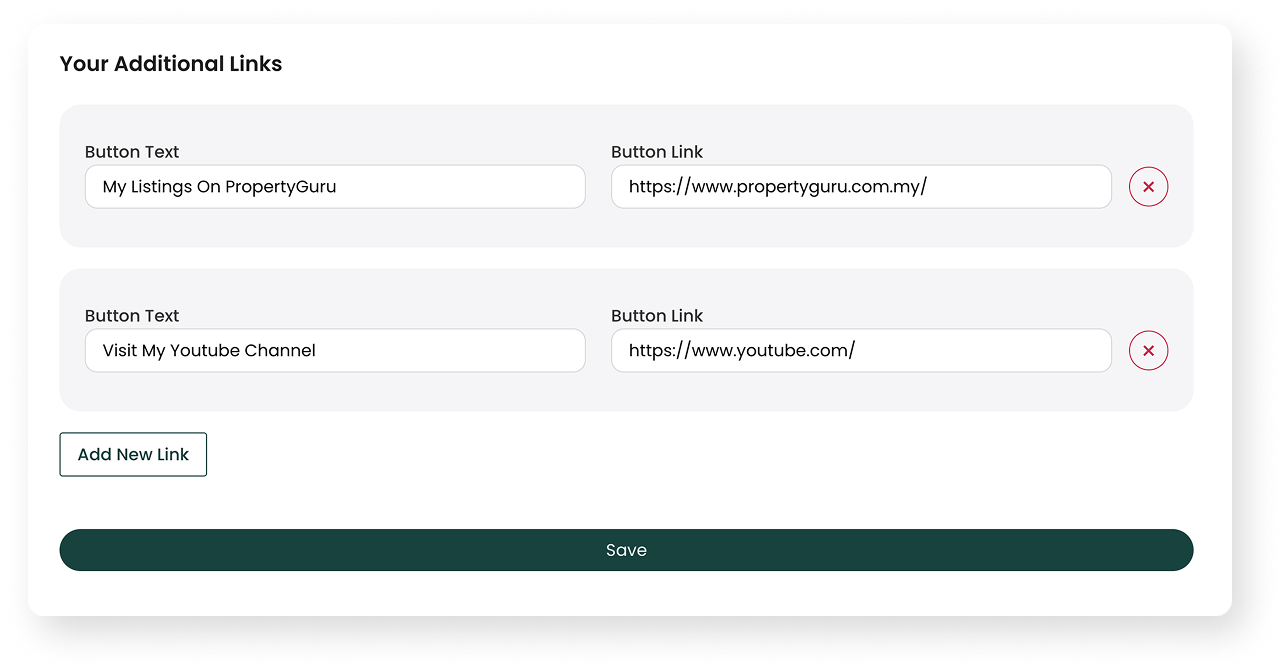Click 'Button Text' label above PropertyGuru field
Image resolution: width=1284 pixels, height=672 pixels.
(x=132, y=152)
